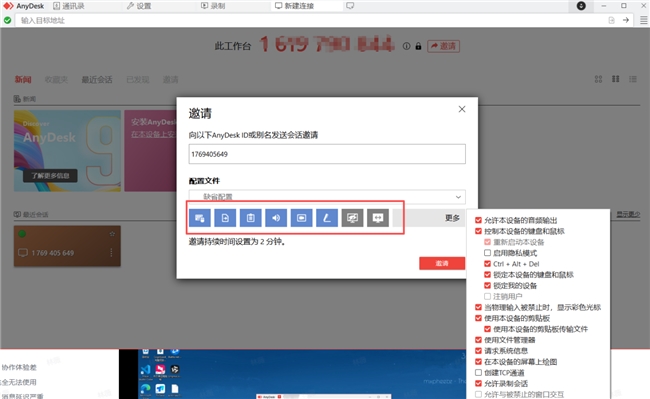Click the 了解更多信息 button on news banner

tap(50, 176)
